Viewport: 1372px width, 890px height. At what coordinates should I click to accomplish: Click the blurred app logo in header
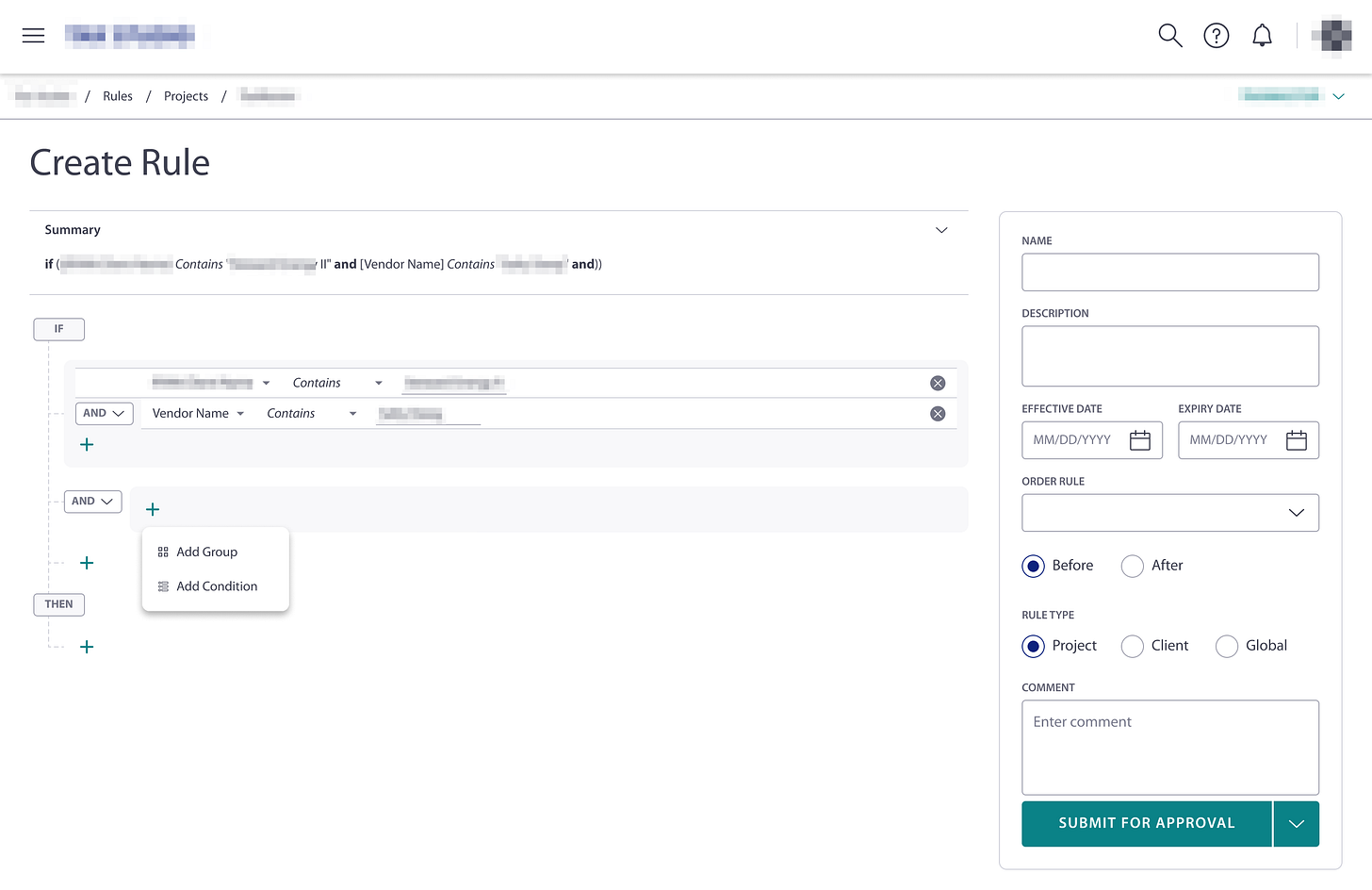(x=130, y=36)
